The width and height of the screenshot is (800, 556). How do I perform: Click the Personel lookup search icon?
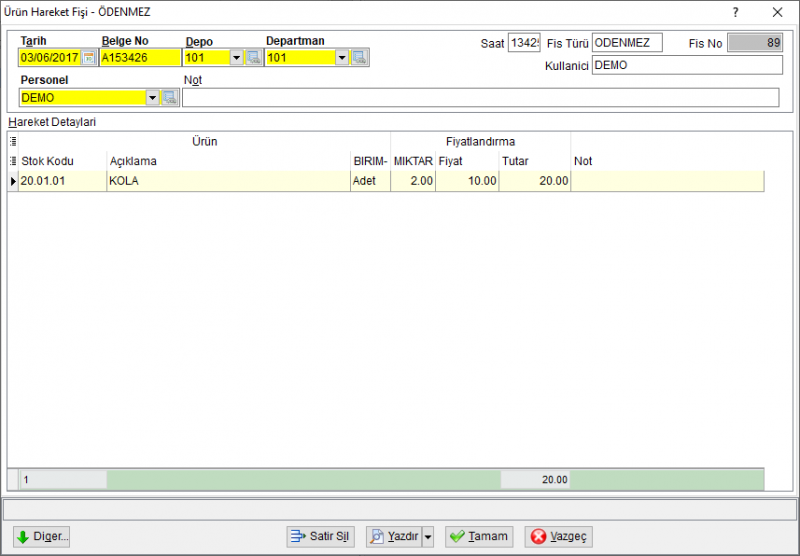point(170,97)
